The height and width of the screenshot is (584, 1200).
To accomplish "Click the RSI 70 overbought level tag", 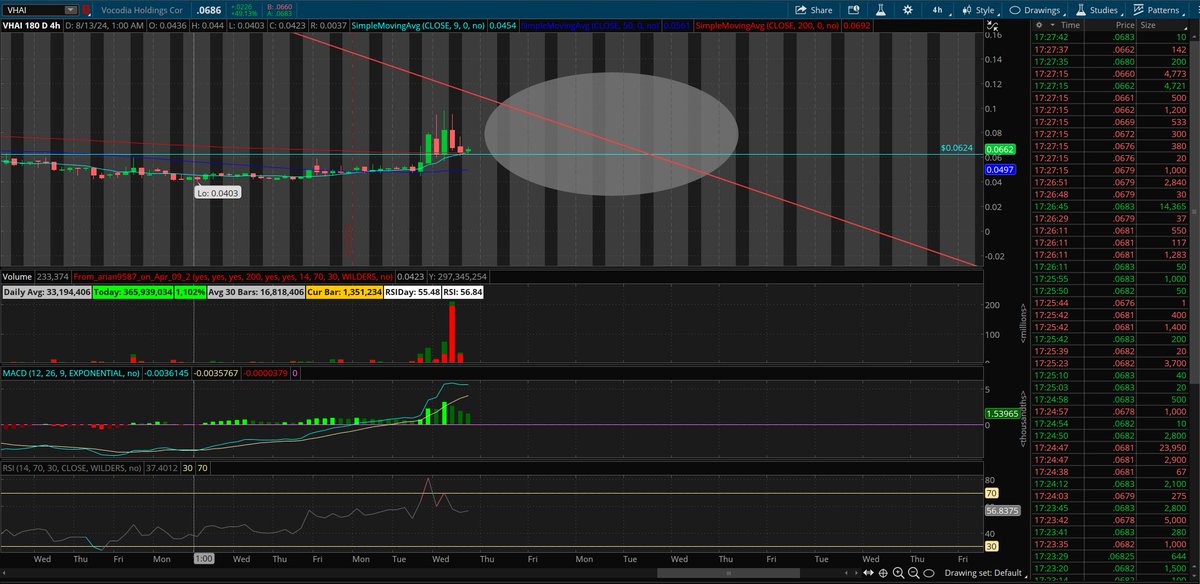I will pos(994,493).
